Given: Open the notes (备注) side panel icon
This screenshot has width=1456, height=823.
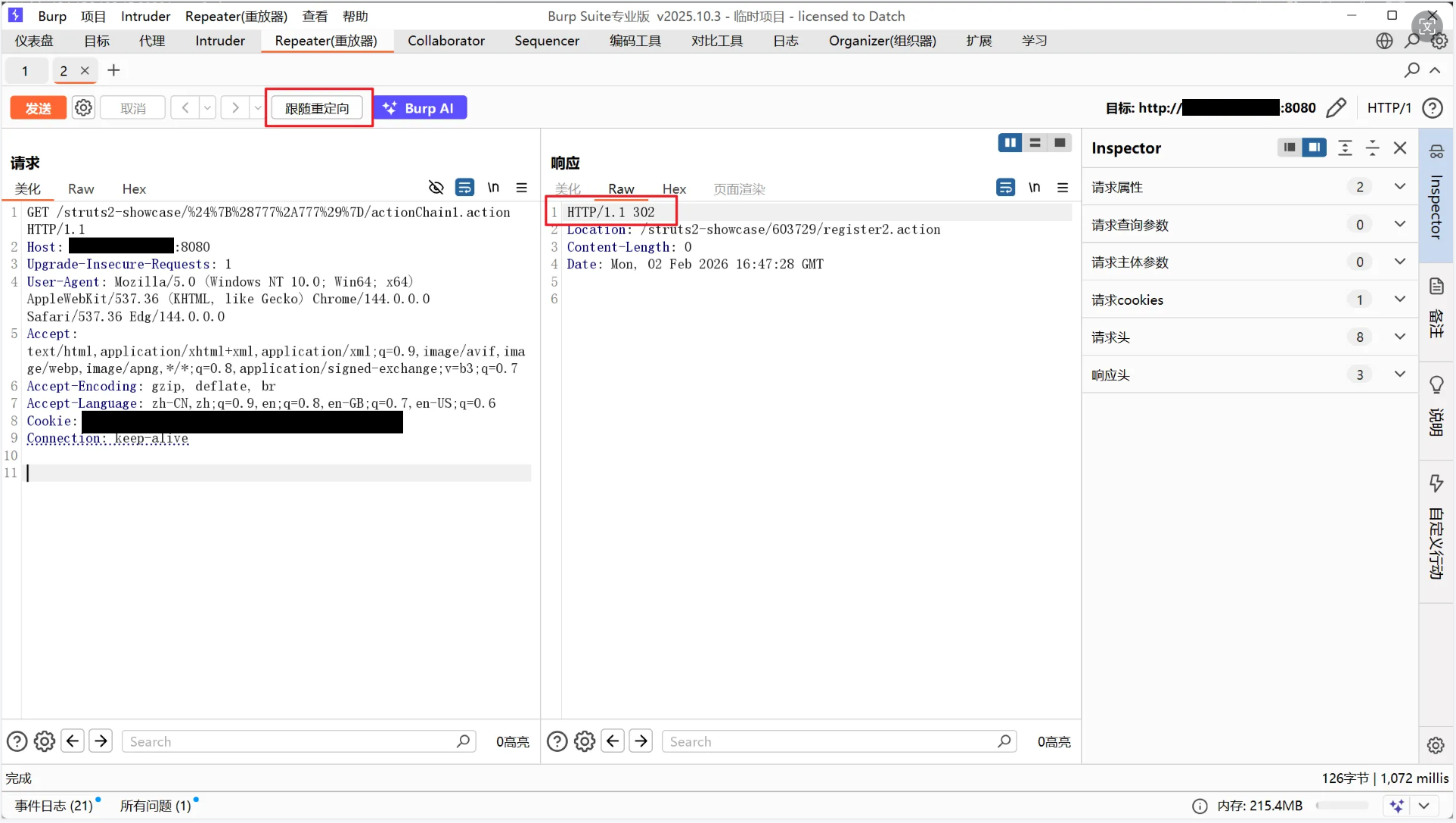Looking at the screenshot, I should (1436, 287).
